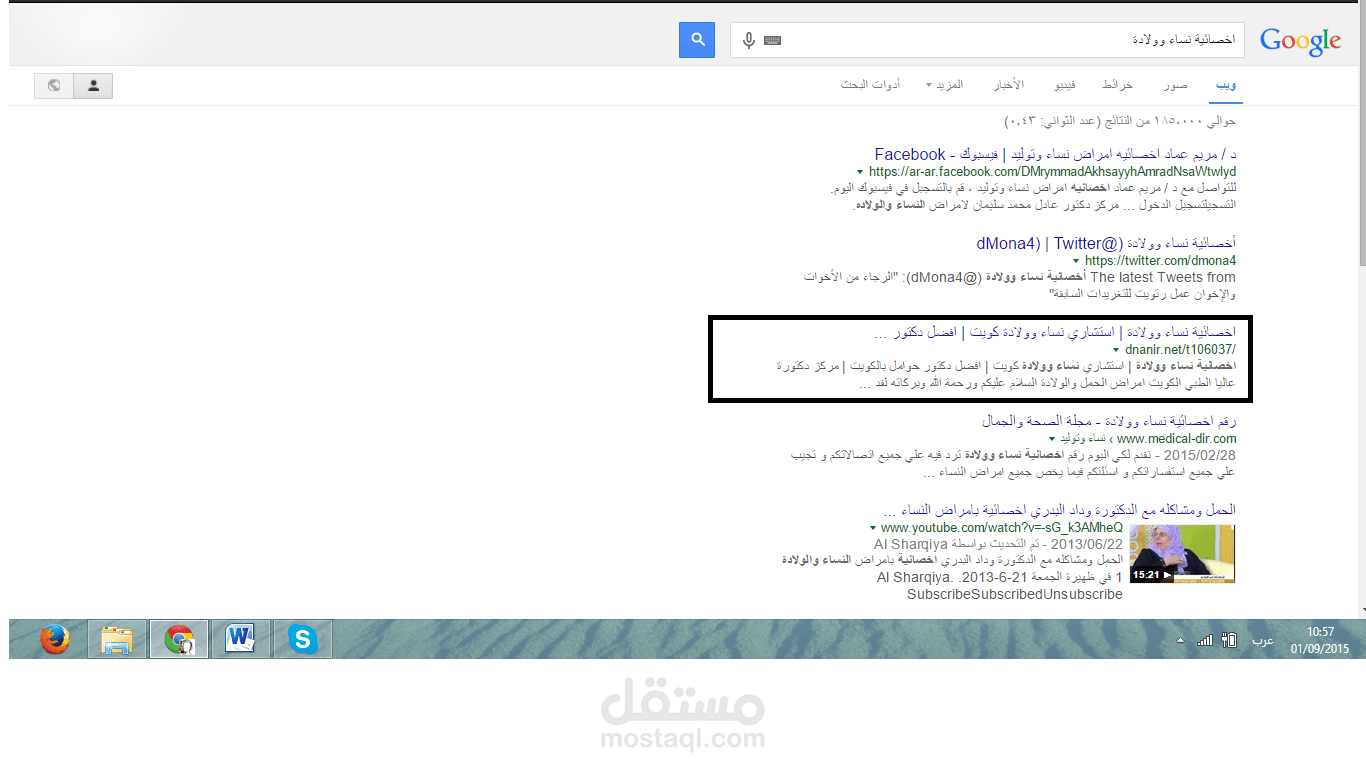Screen dimensions: 1366x768
Task: Expand the المزيد more dropdown
Action: 944,85
